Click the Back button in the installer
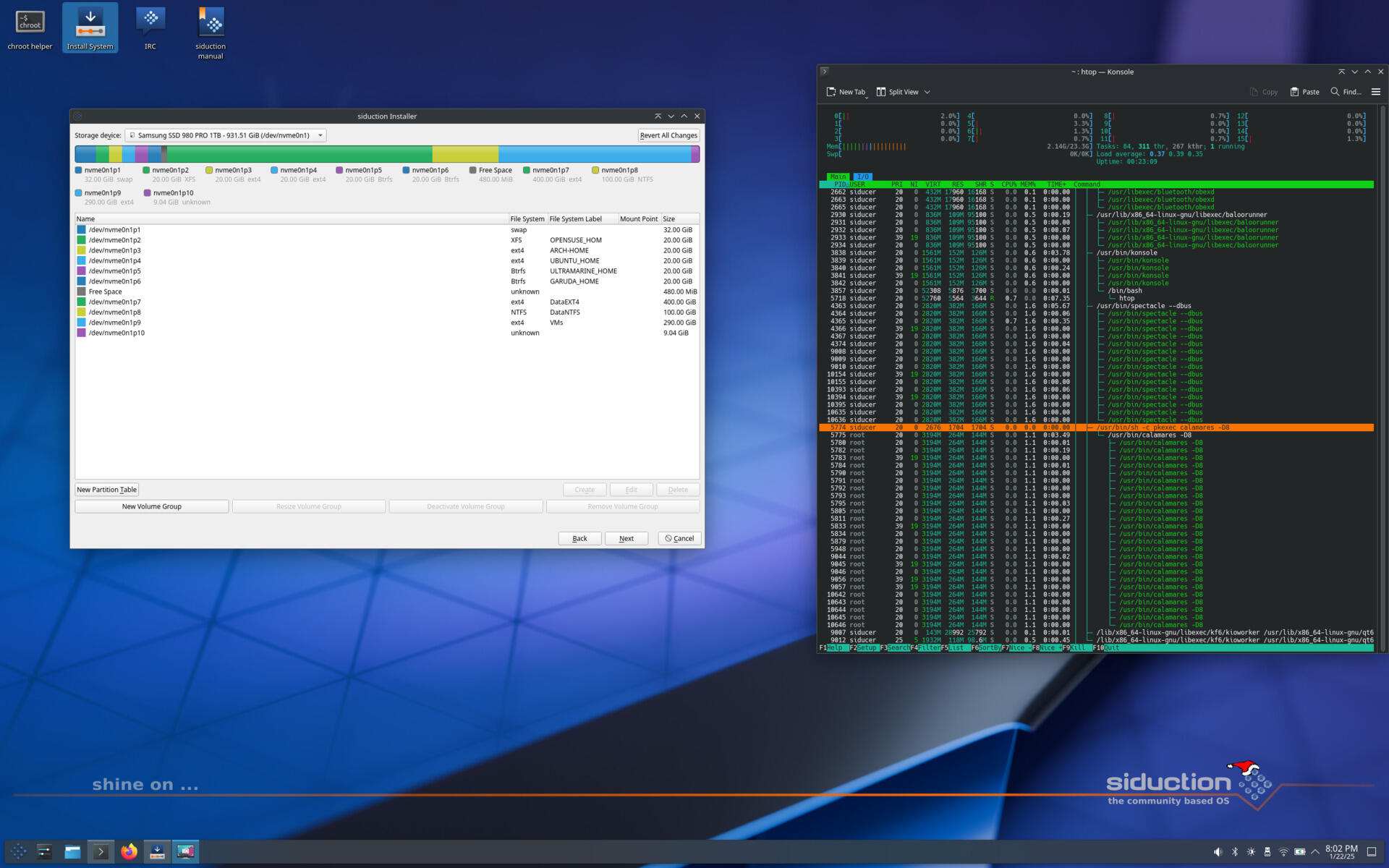This screenshot has height=868, width=1389. [579, 538]
